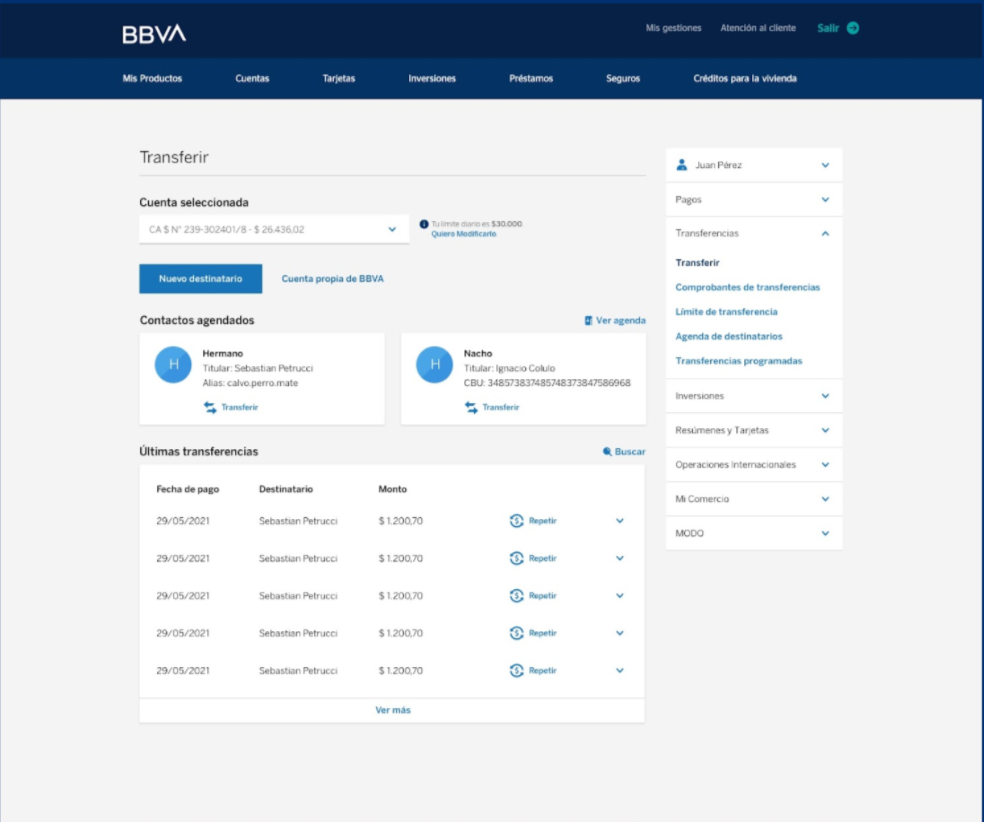
Task: Click the repeat icon in the third transfer row
Action: point(516,596)
